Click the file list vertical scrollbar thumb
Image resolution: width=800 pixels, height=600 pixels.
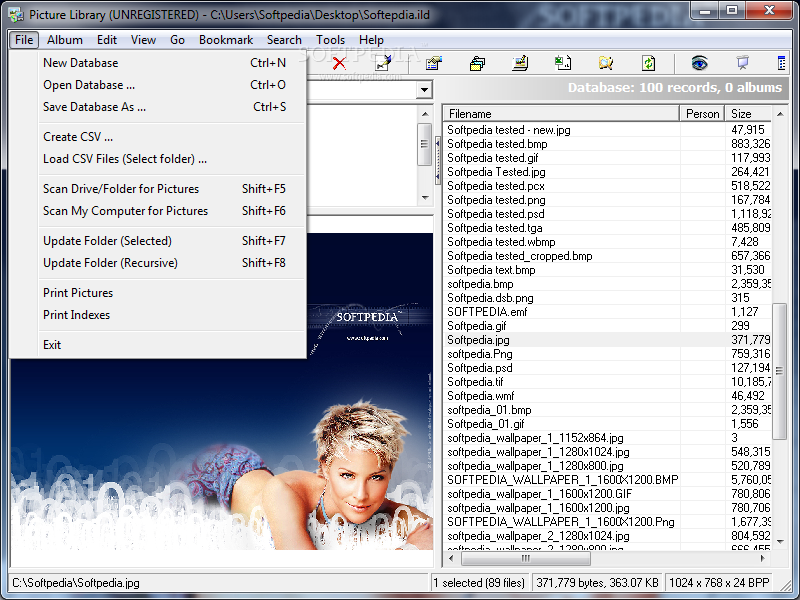coord(779,371)
